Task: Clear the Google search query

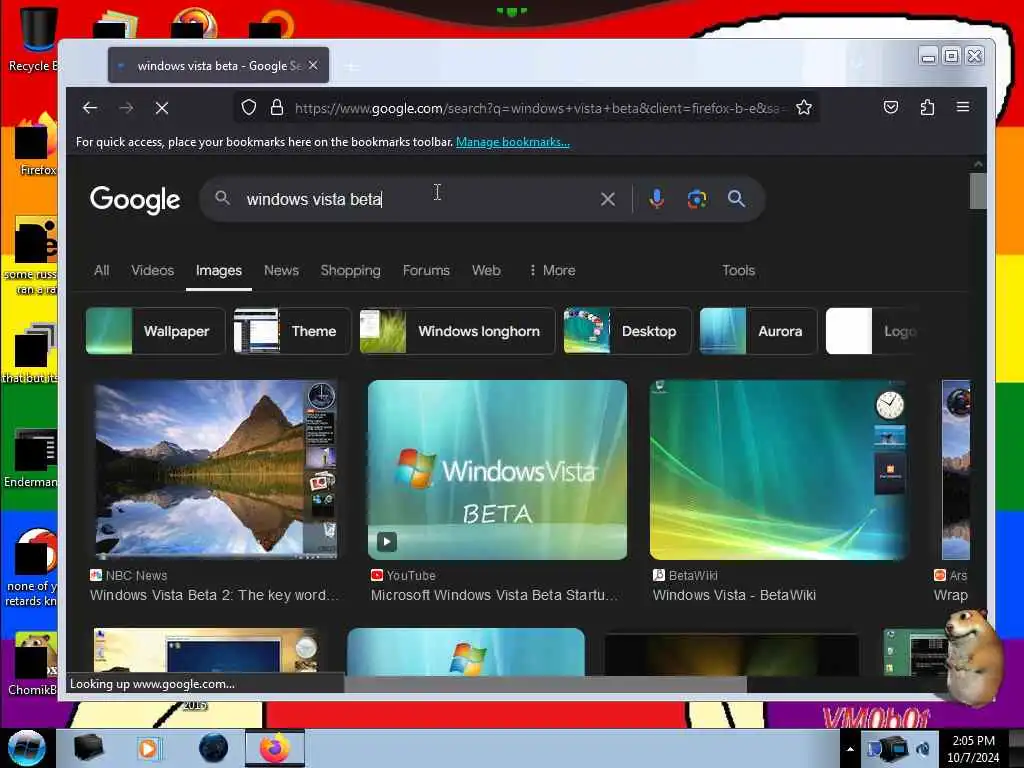Action: pos(607,199)
